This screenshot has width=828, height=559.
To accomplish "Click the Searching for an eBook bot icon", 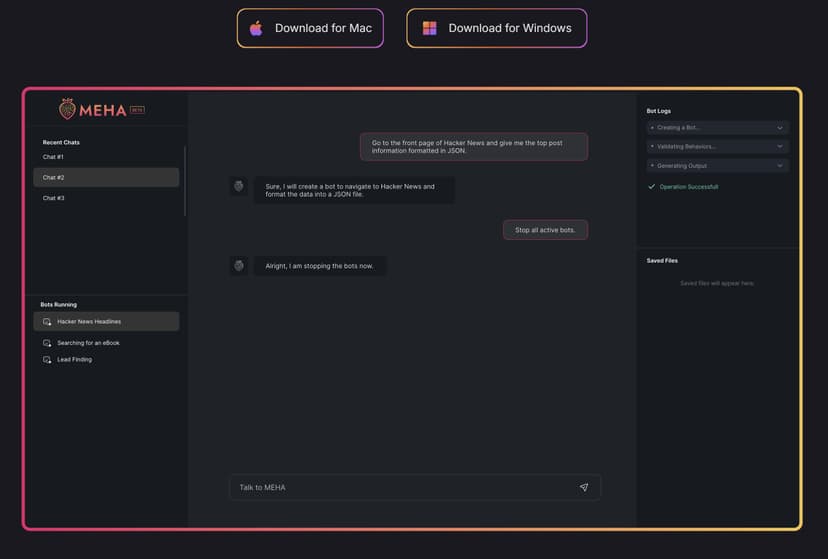I will point(47,343).
